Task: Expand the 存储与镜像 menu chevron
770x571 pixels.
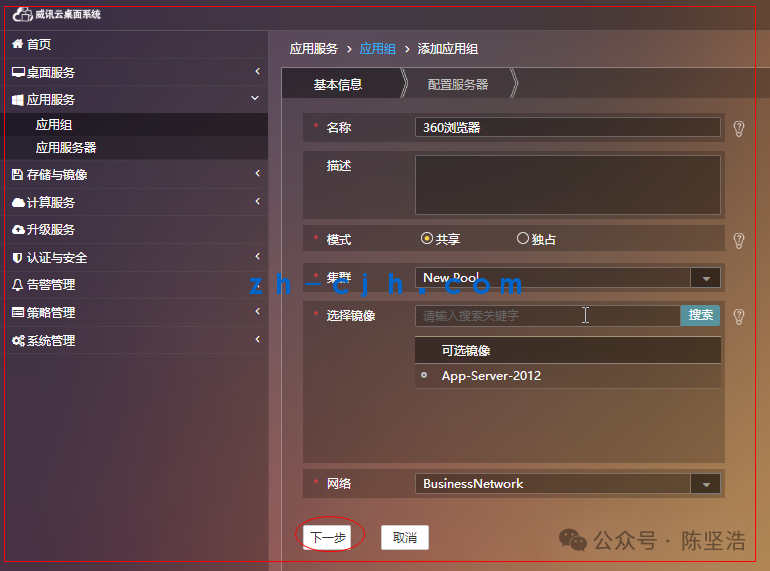Action: point(257,173)
